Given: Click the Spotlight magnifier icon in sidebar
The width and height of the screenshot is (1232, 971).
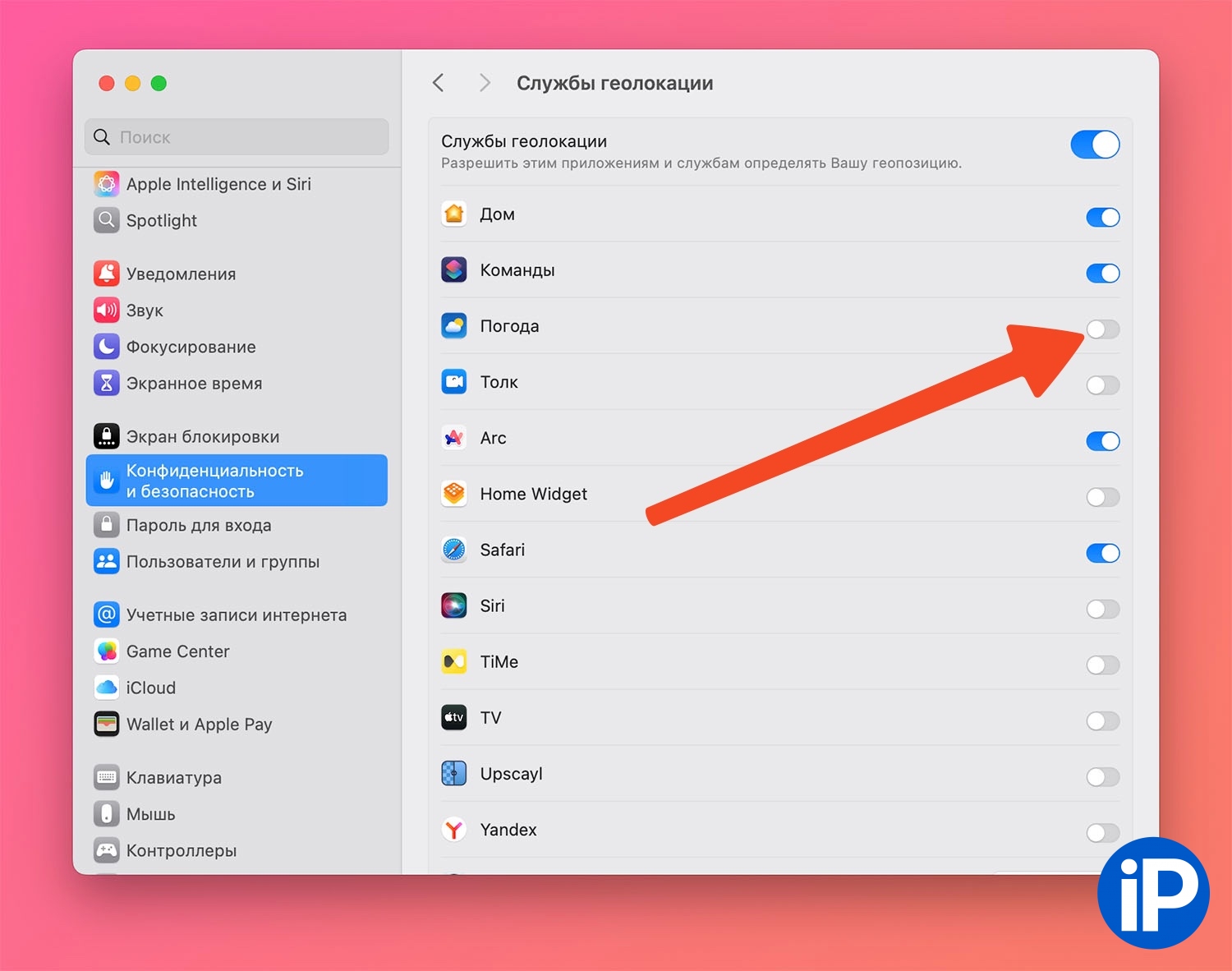Looking at the screenshot, I should [x=107, y=220].
